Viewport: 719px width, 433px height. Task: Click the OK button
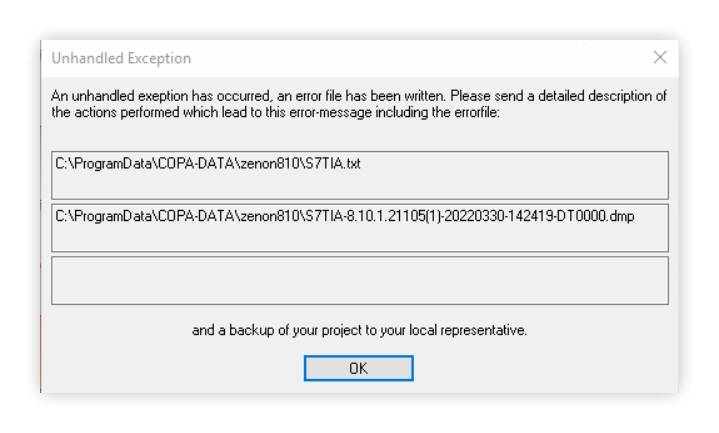pyautogui.click(x=358, y=368)
